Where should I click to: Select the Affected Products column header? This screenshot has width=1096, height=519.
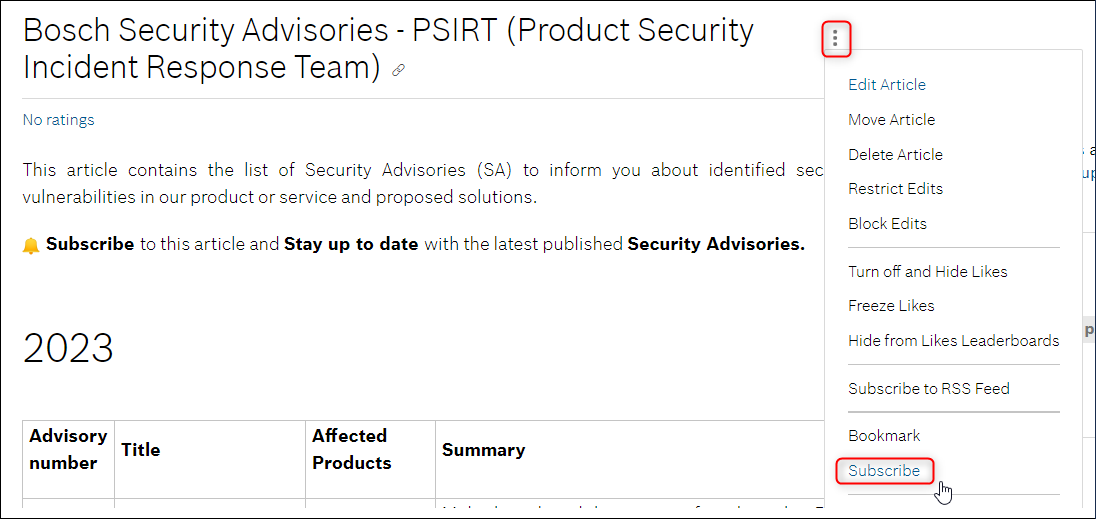click(x=351, y=449)
